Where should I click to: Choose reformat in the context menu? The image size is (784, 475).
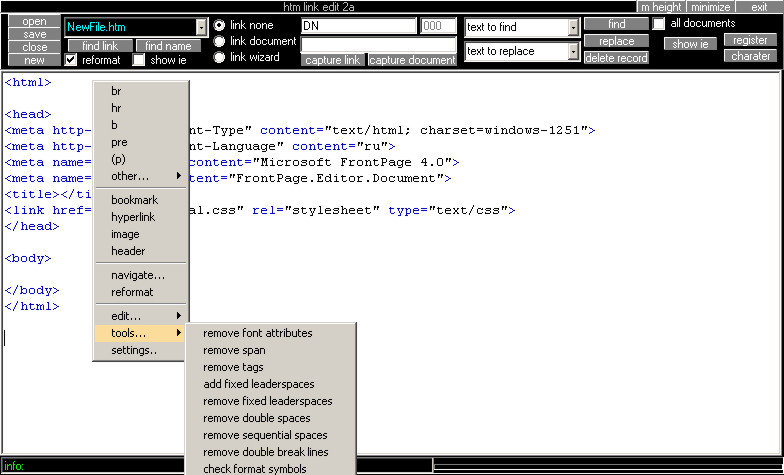point(141,292)
